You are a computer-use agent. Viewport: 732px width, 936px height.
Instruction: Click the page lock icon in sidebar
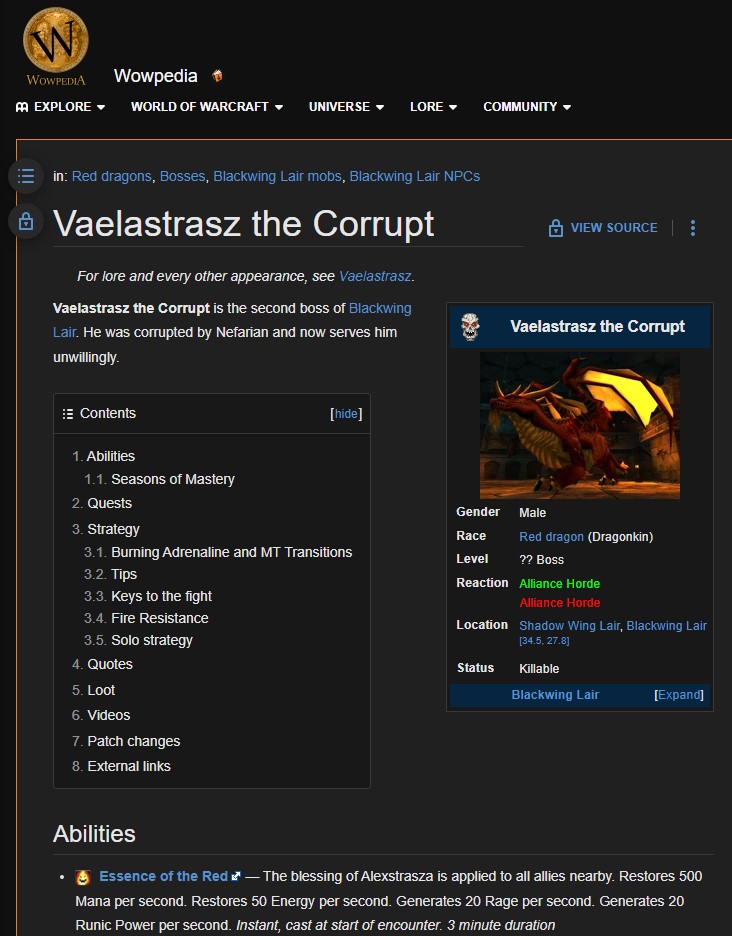point(26,221)
